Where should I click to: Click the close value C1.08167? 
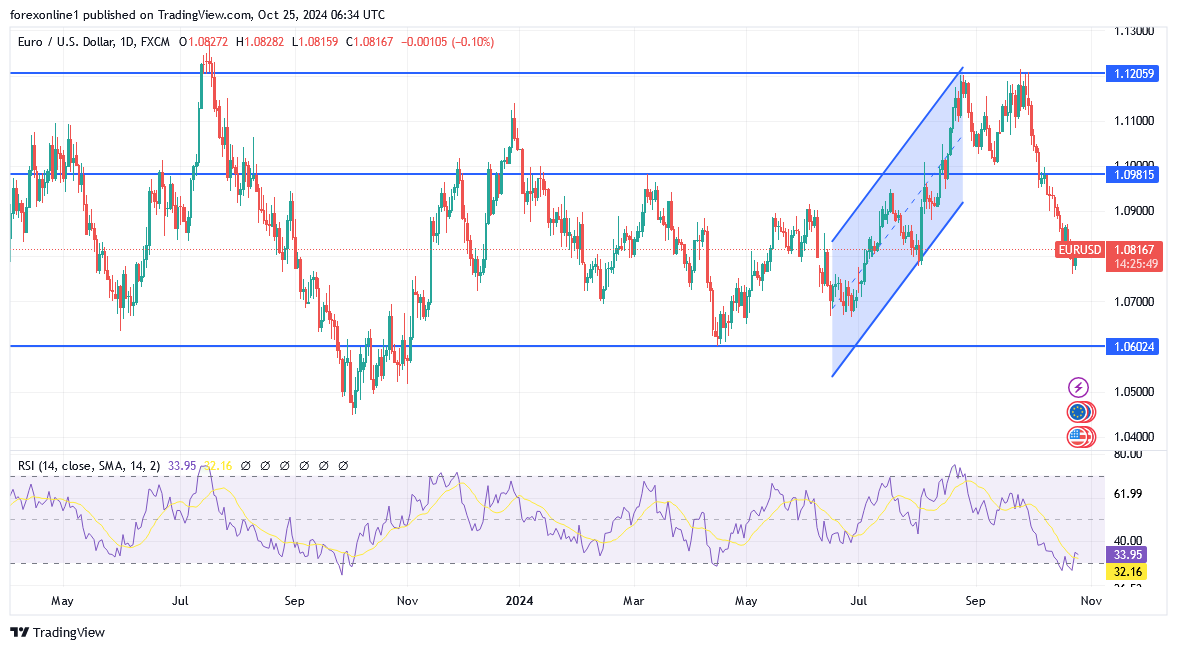[369, 42]
